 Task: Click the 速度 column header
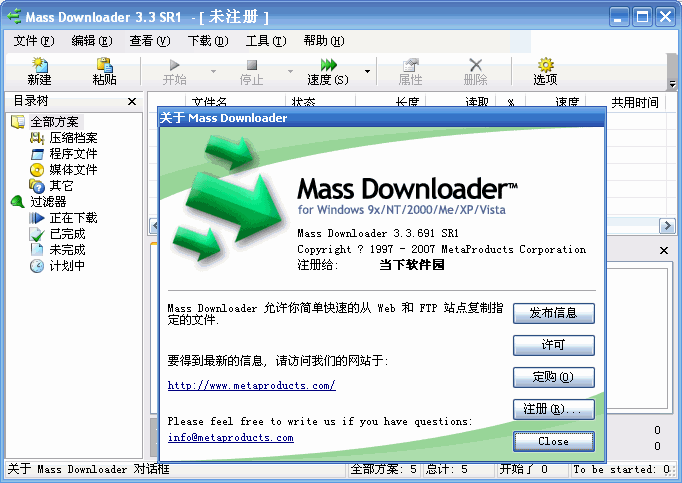point(567,101)
